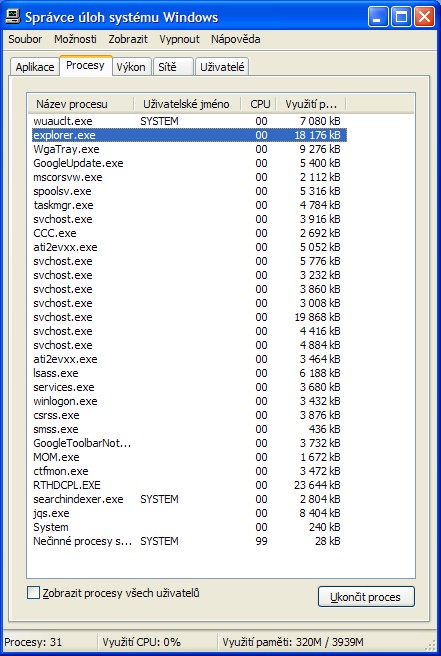Open the Zobrazit menu
The width and height of the screenshot is (441, 656).
128,39
